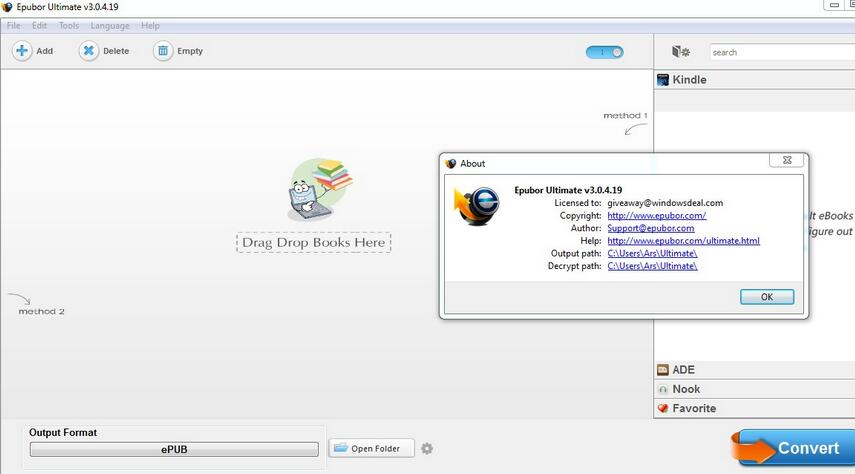
Task: Toggle the blue switch in the toolbar
Action: point(604,52)
